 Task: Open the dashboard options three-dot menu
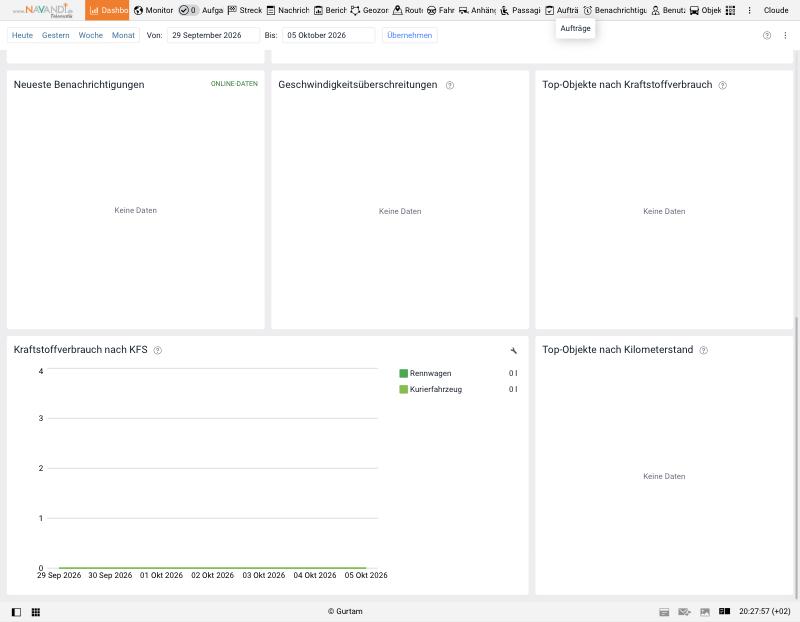[785, 35]
